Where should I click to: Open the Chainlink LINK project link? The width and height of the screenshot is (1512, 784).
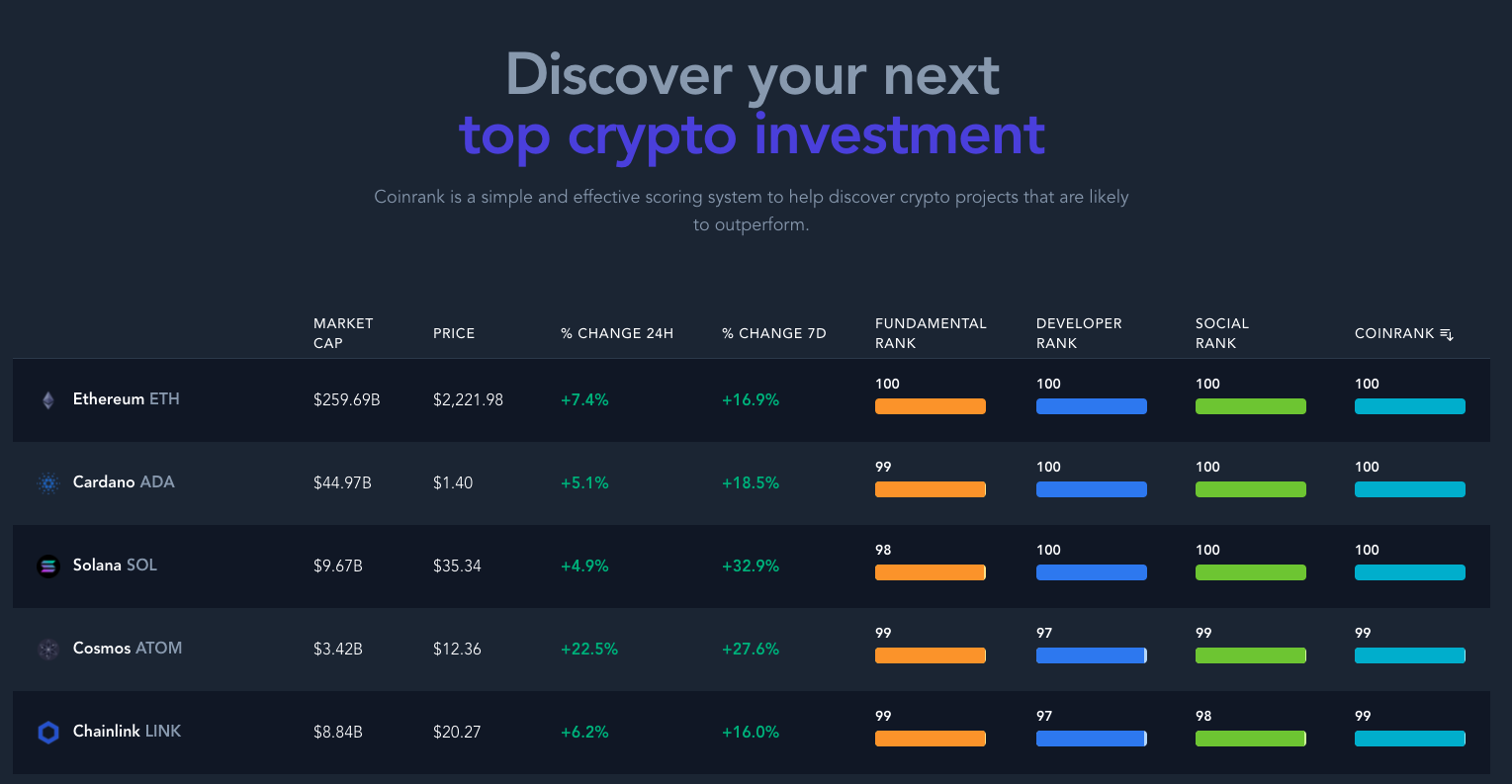click(127, 732)
